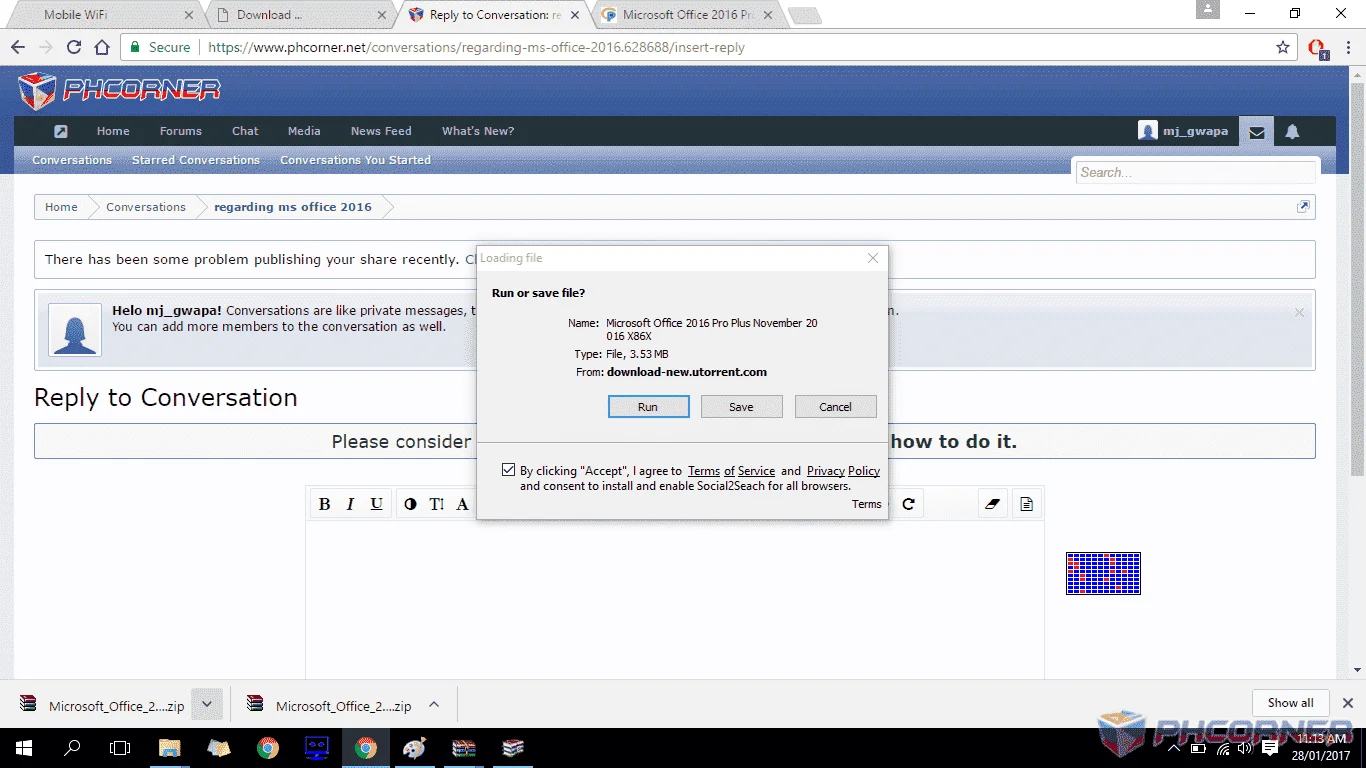Close the downloads bar

[x=1348, y=703]
